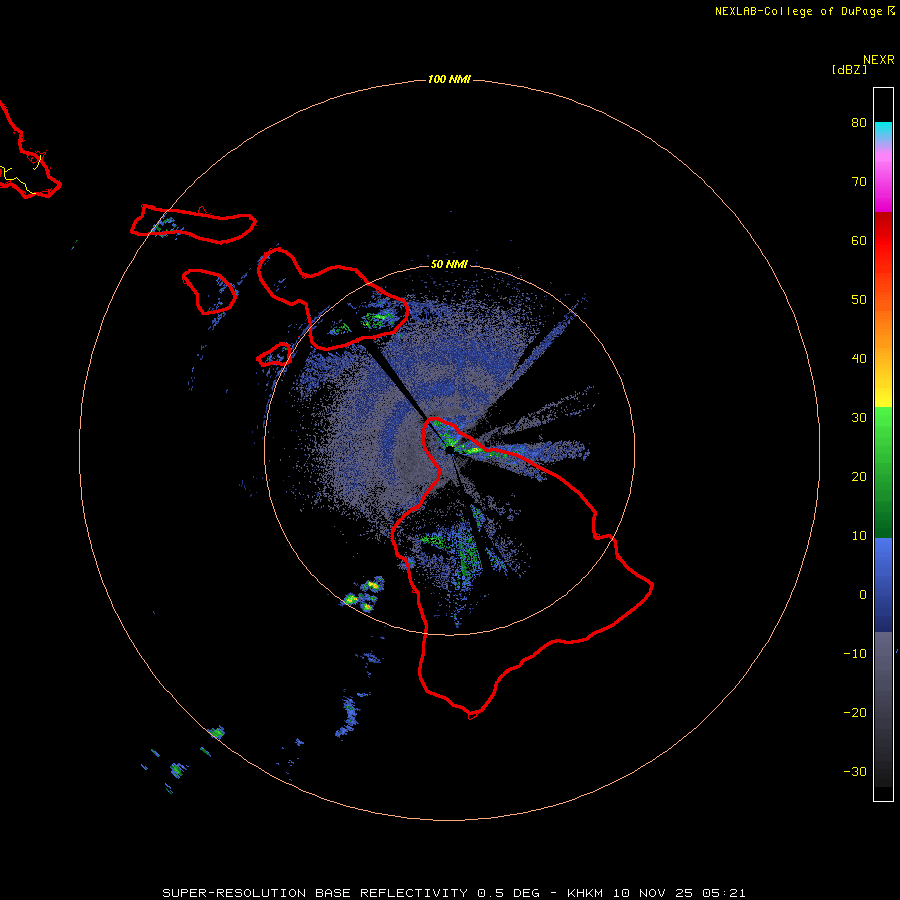
Task: Click the 20 value on the dBZ scale
Action: tap(859, 477)
